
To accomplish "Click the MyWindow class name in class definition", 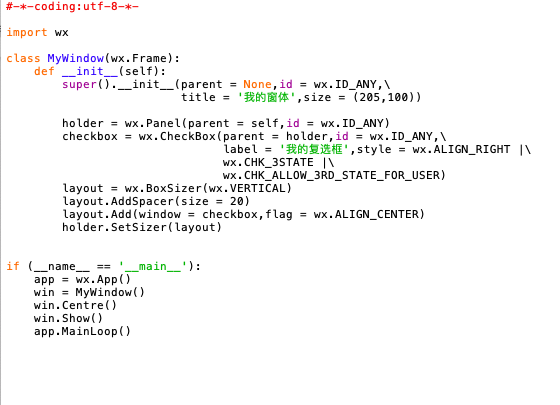I will pos(75,58).
